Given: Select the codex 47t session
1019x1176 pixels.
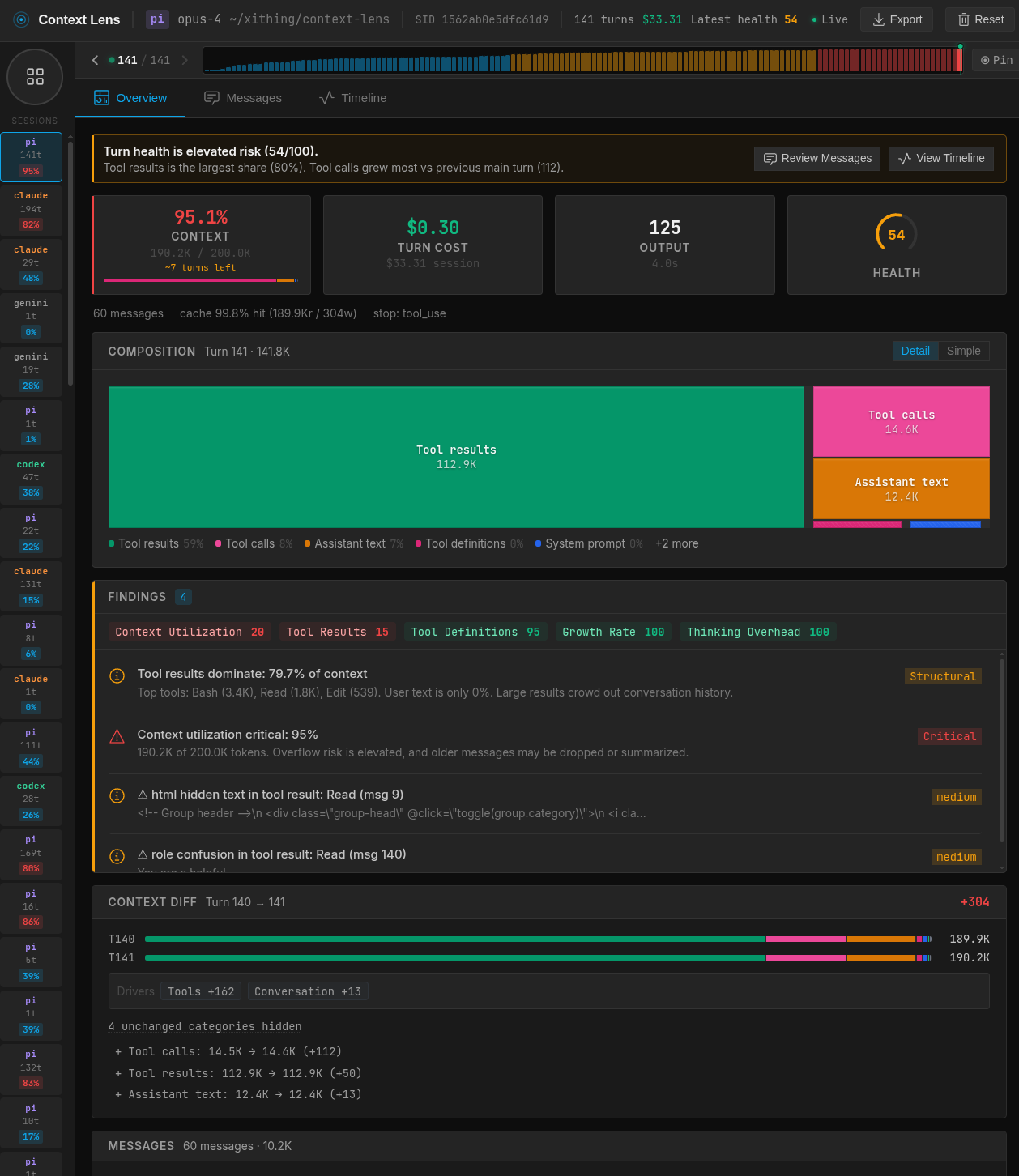Looking at the screenshot, I should pyautogui.click(x=31, y=479).
